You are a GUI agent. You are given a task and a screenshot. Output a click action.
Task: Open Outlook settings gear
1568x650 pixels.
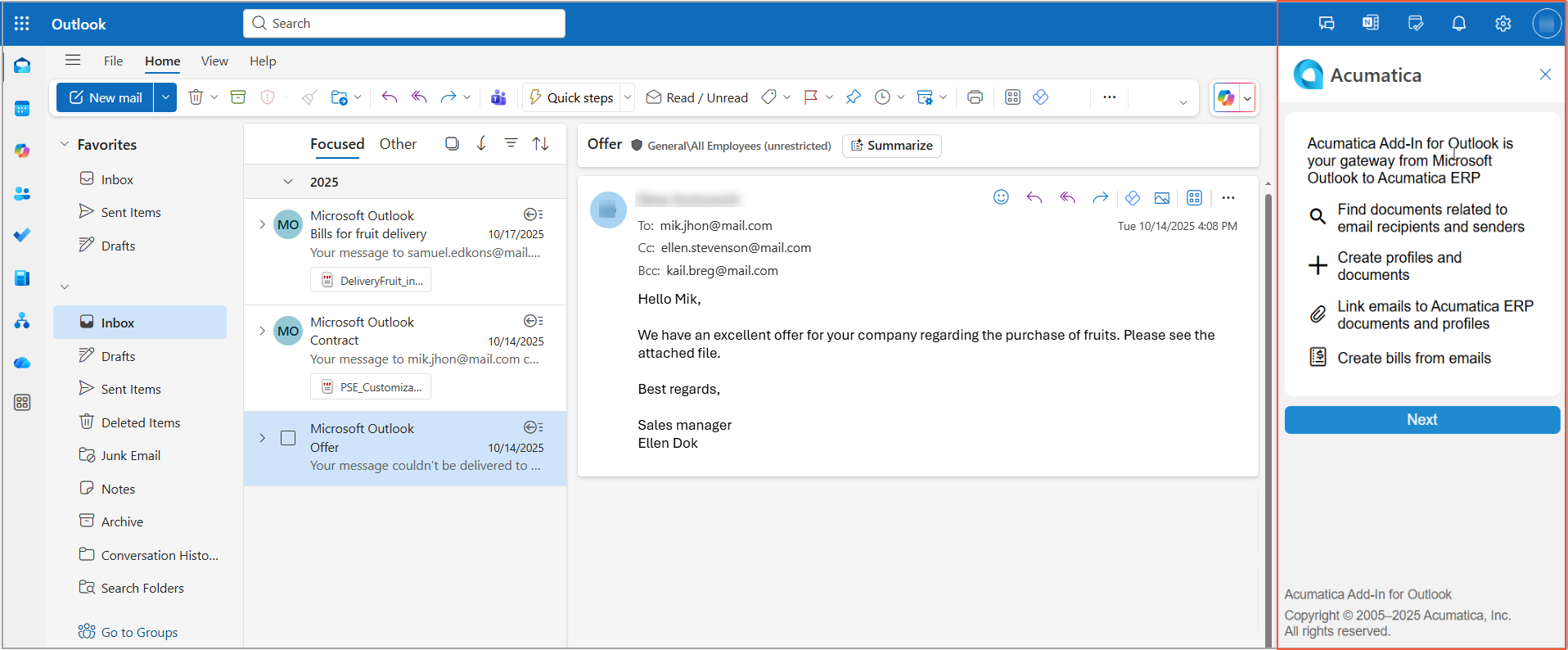(x=1503, y=24)
